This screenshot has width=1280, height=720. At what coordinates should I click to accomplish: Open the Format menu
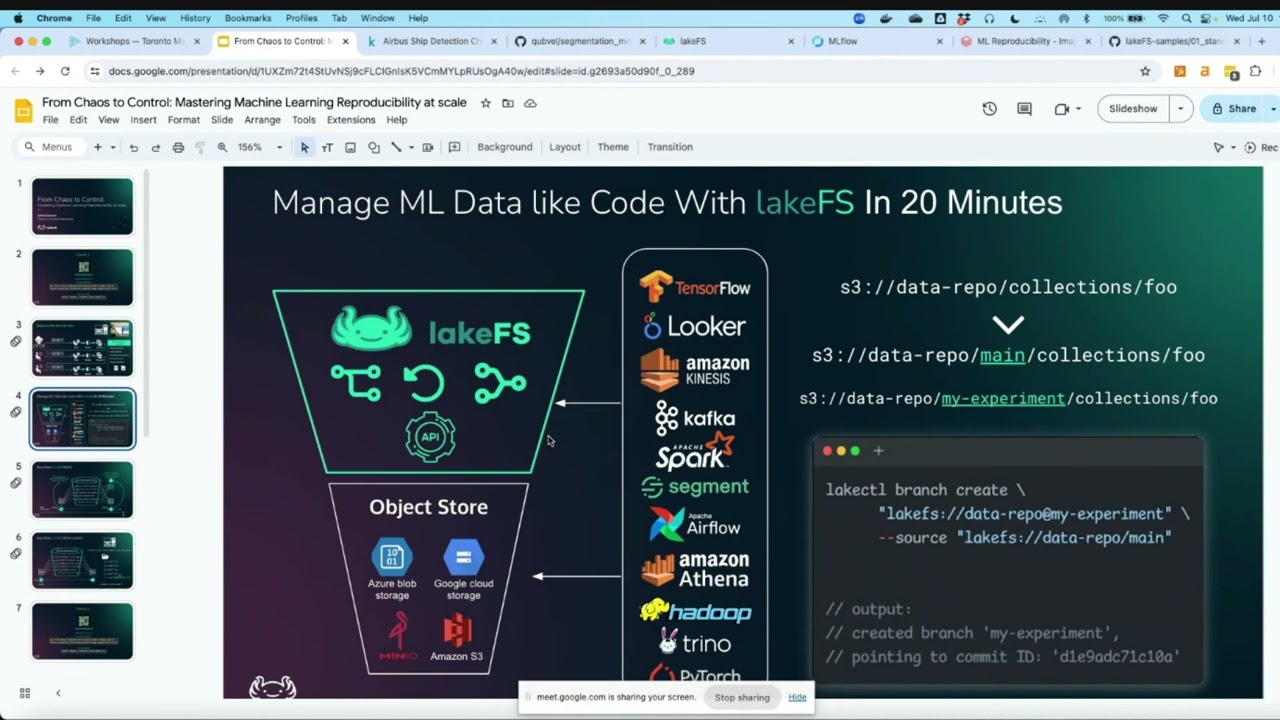(x=184, y=120)
